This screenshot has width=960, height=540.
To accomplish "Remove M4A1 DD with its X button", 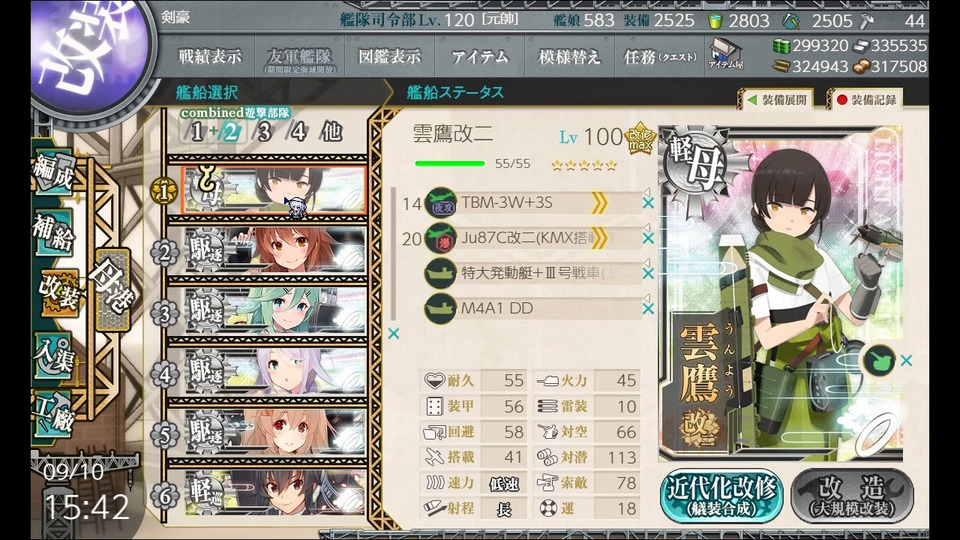I will (x=648, y=309).
